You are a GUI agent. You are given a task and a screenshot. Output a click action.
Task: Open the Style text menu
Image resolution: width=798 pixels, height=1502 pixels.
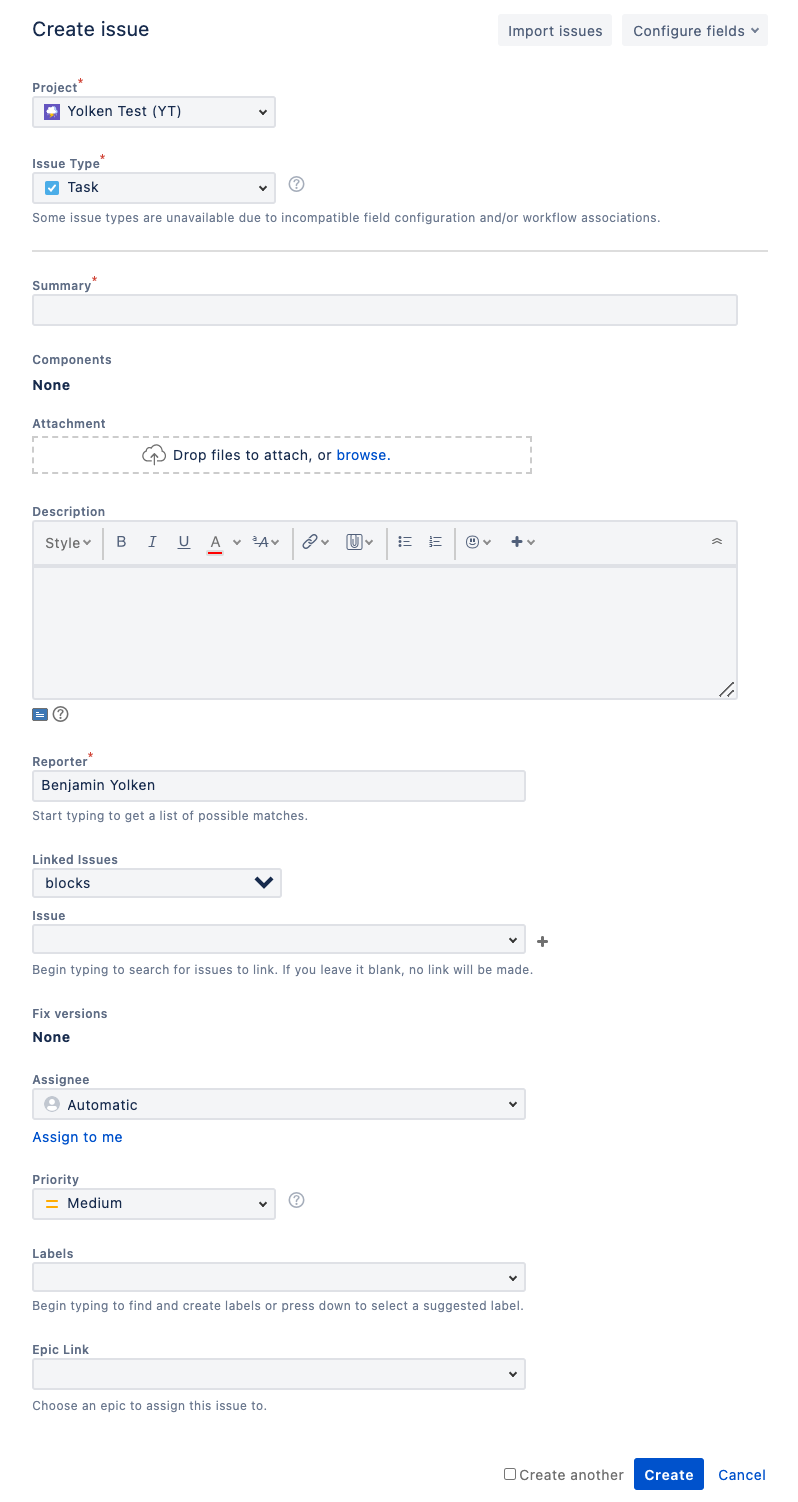click(x=68, y=543)
